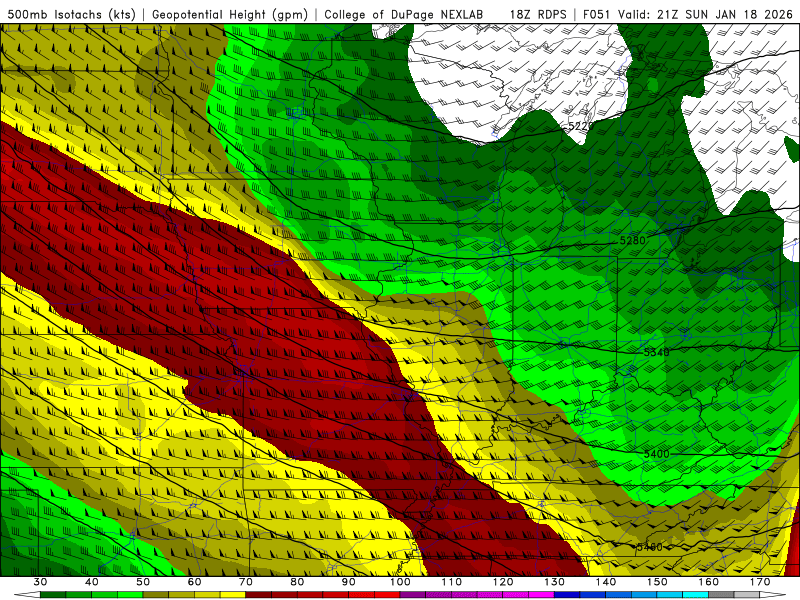Click the 5340 height contour label
The width and height of the screenshot is (800, 600).
pyautogui.click(x=656, y=352)
